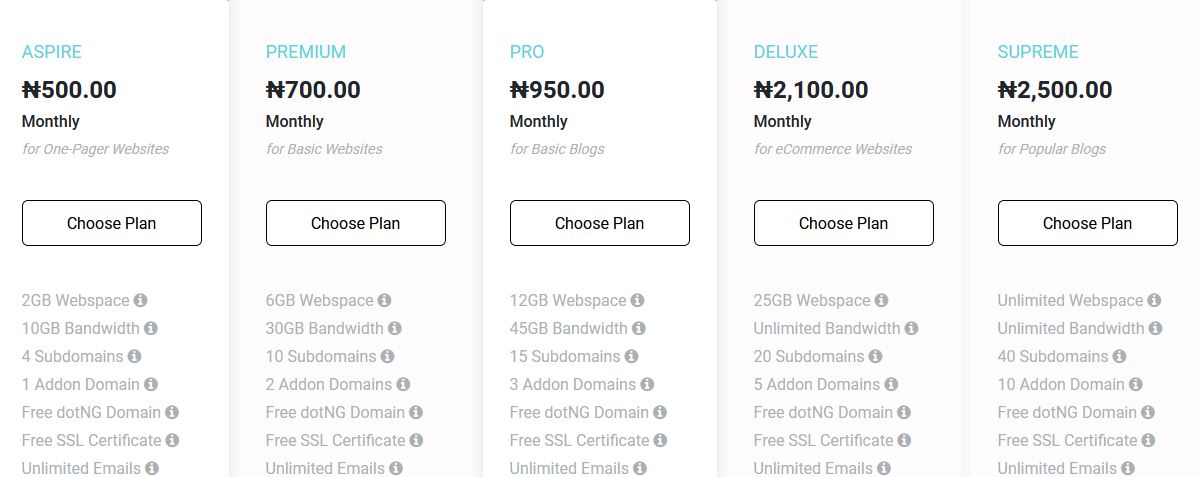Image resolution: width=1202 pixels, height=477 pixels.
Task: Click info icon next to 15 Subdomains
Action: (x=632, y=356)
